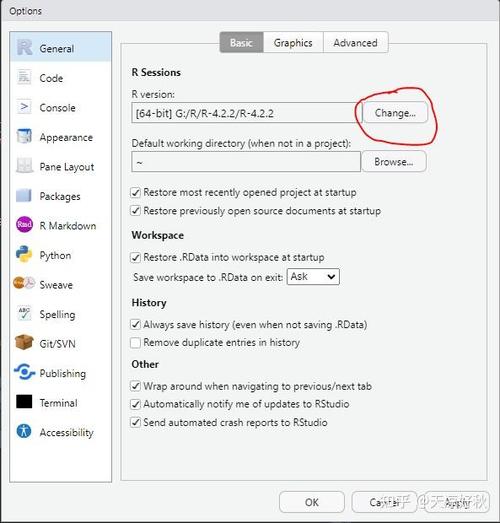Select the General category label

pos(57,49)
